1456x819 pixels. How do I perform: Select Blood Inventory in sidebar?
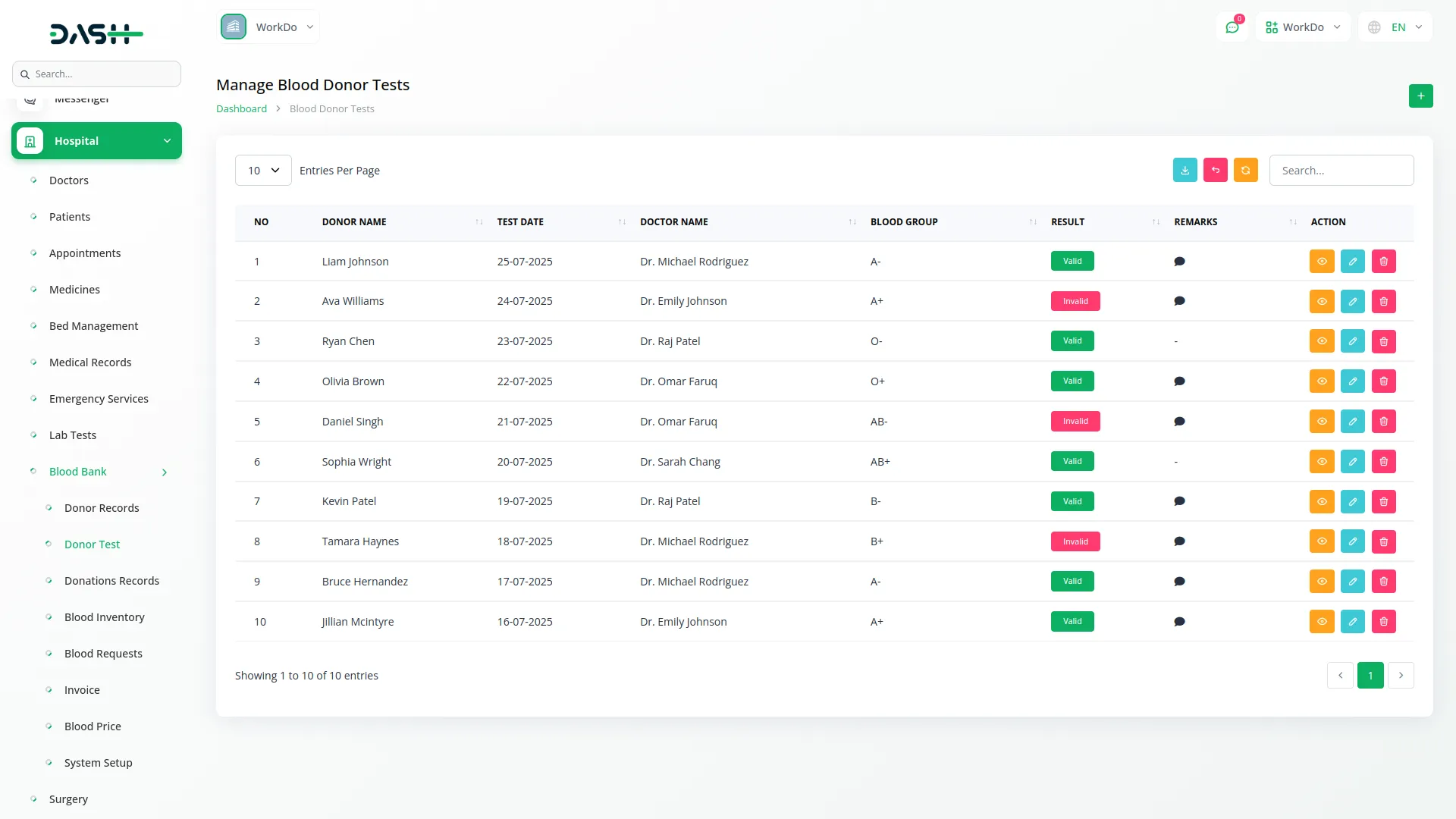point(104,617)
